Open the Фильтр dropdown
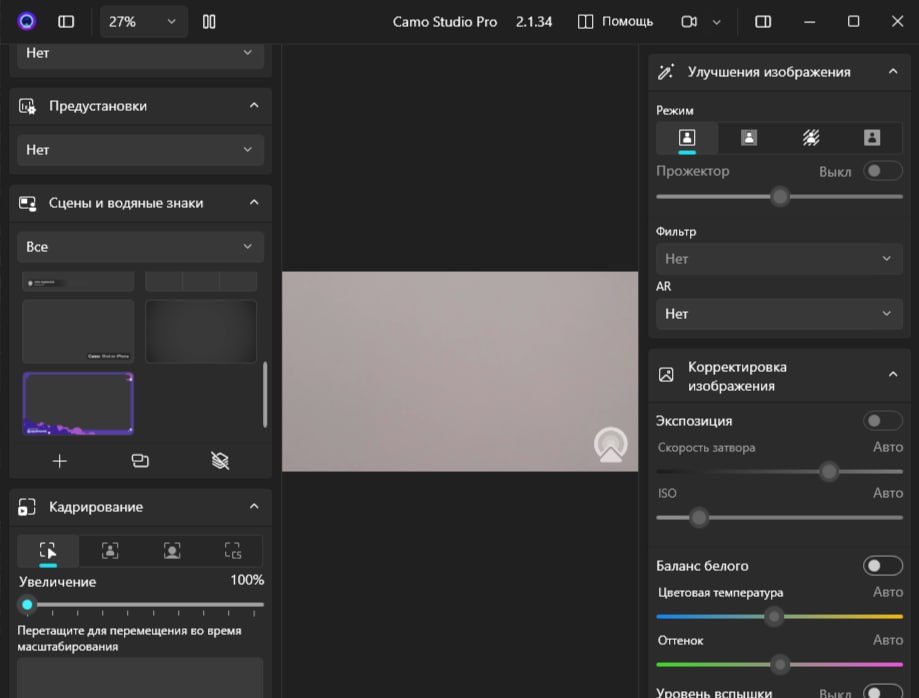Image resolution: width=919 pixels, height=698 pixels. tap(780, 259)
